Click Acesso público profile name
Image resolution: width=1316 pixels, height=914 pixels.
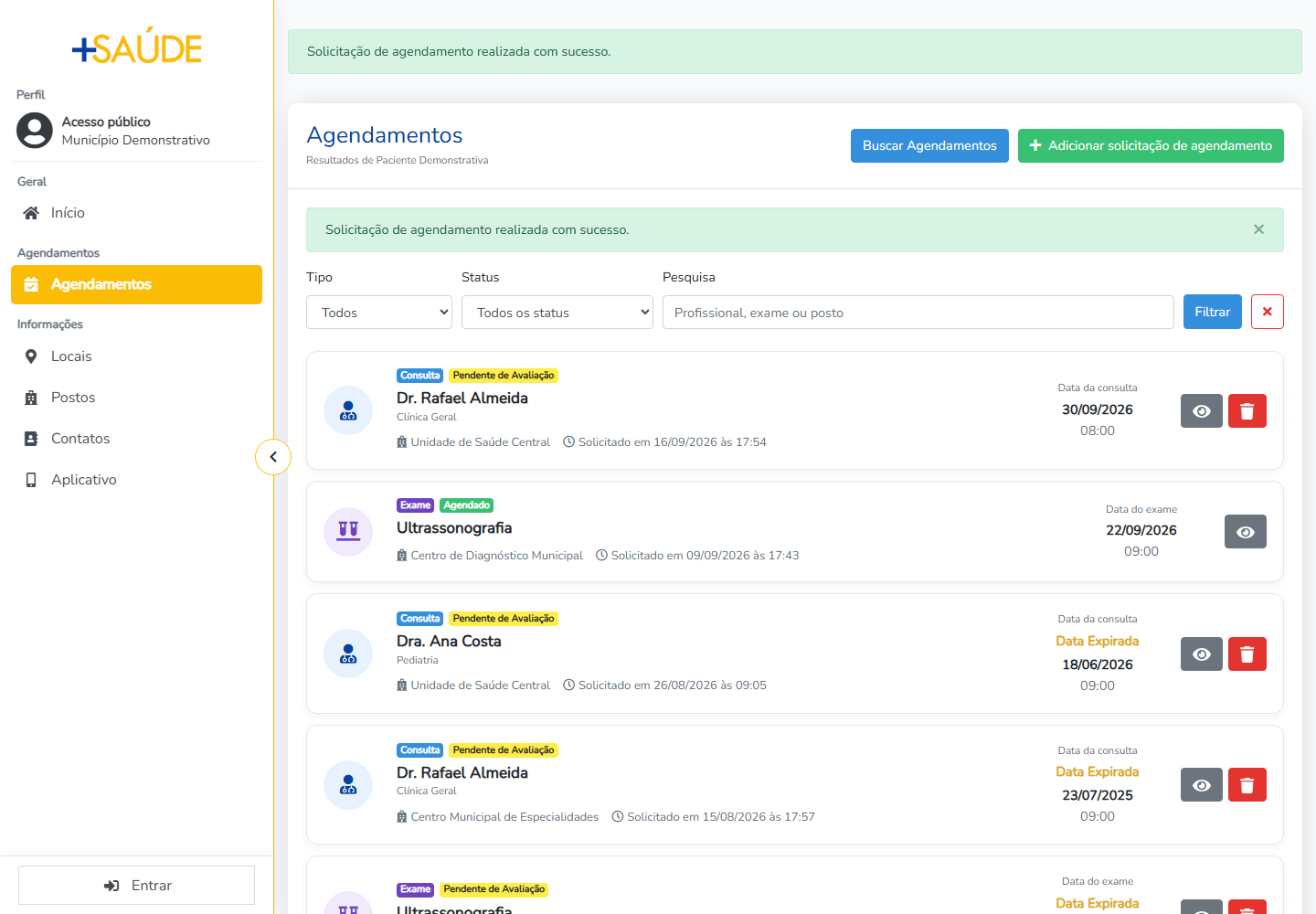106,122
